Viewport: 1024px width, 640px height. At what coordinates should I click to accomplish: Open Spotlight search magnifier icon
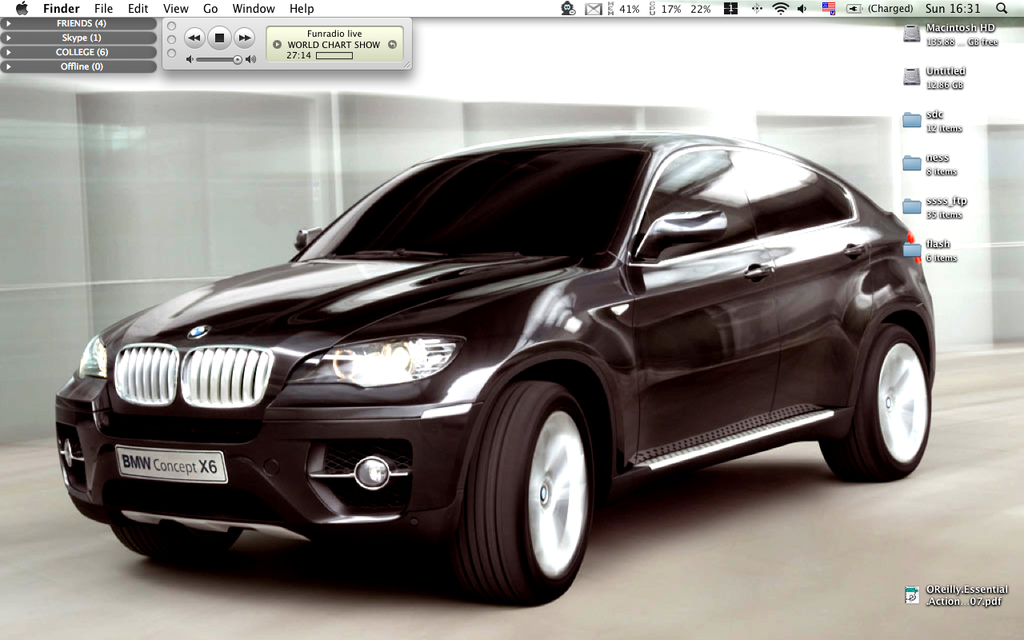[1002, 8]
